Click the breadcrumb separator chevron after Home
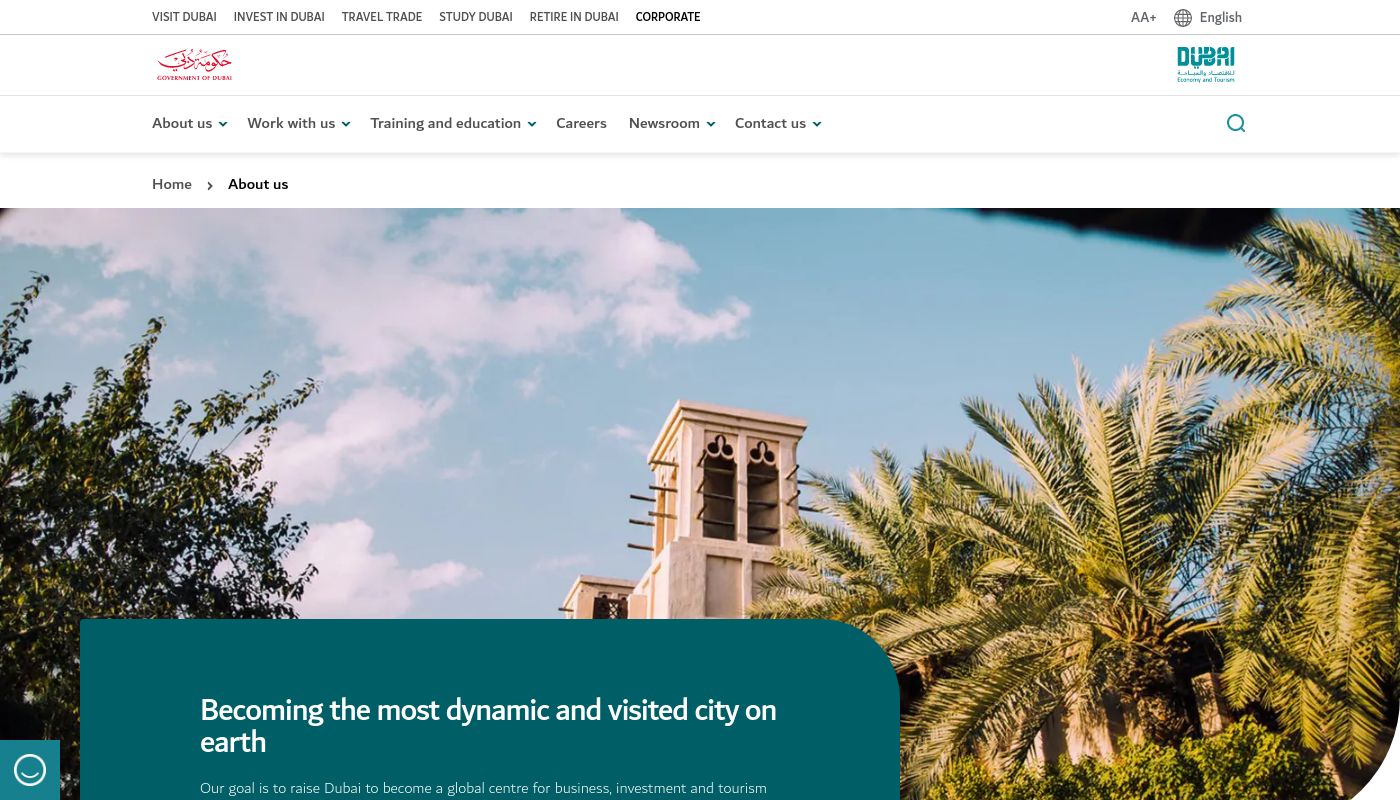This screenshot has width=1400, height=800. pos(210,185)
